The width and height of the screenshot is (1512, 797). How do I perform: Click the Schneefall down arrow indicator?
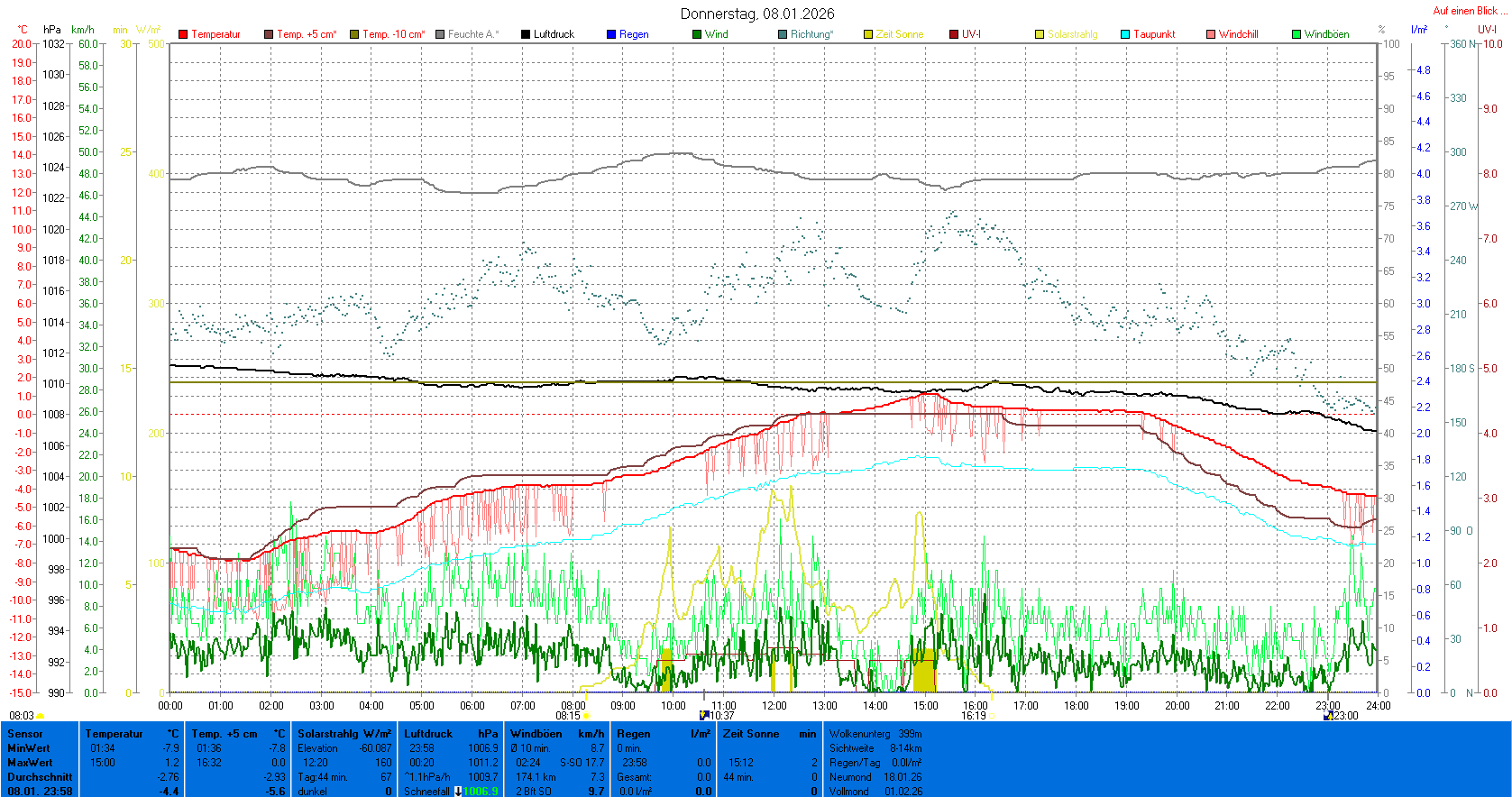457,792
